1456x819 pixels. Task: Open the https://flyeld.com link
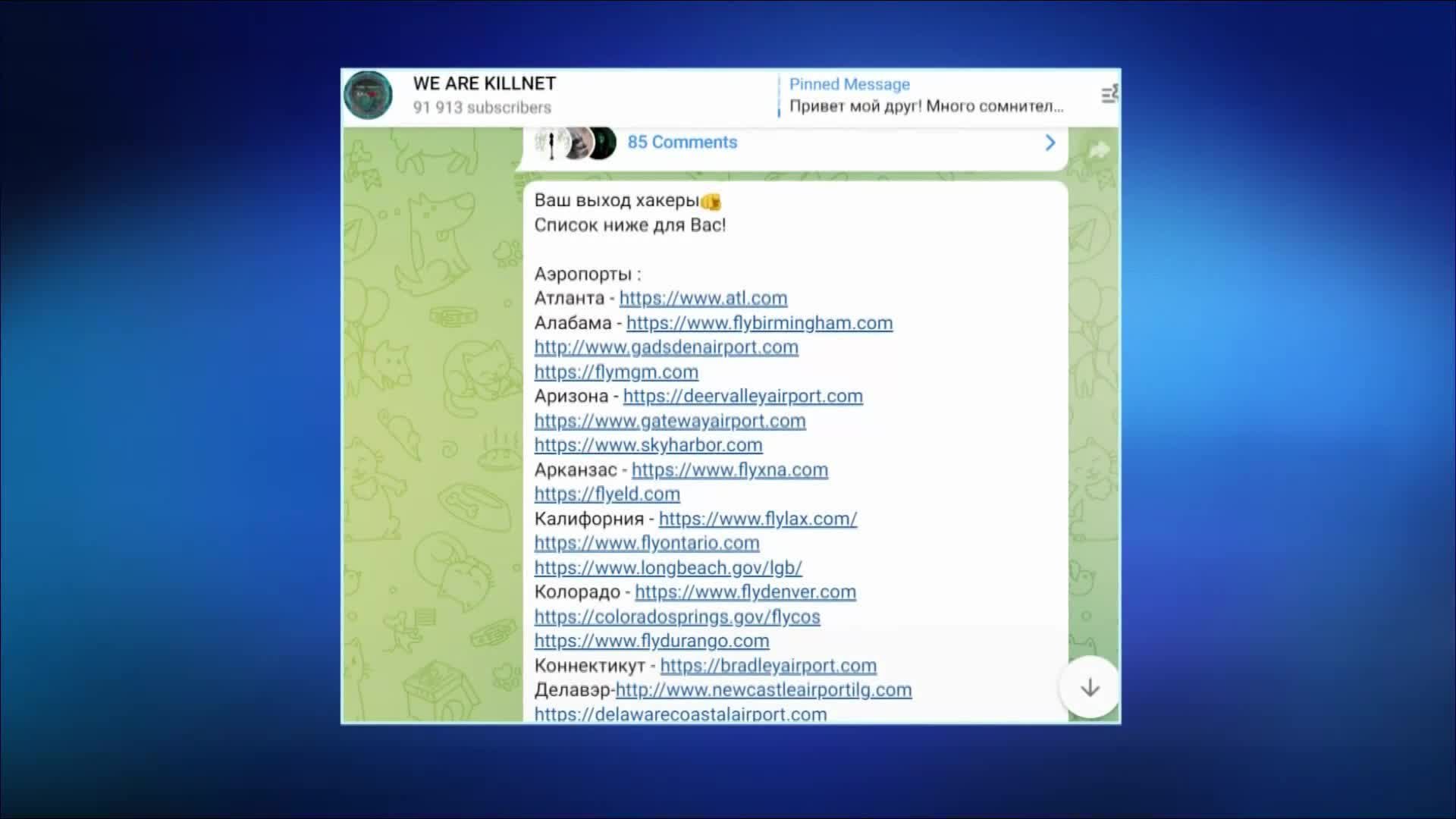(607, 494)
